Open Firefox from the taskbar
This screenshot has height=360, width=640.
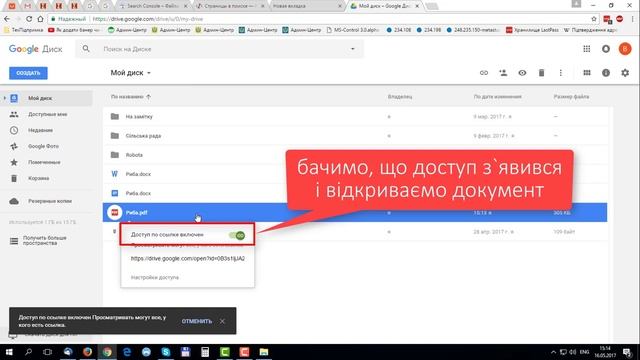coord(87,352)
